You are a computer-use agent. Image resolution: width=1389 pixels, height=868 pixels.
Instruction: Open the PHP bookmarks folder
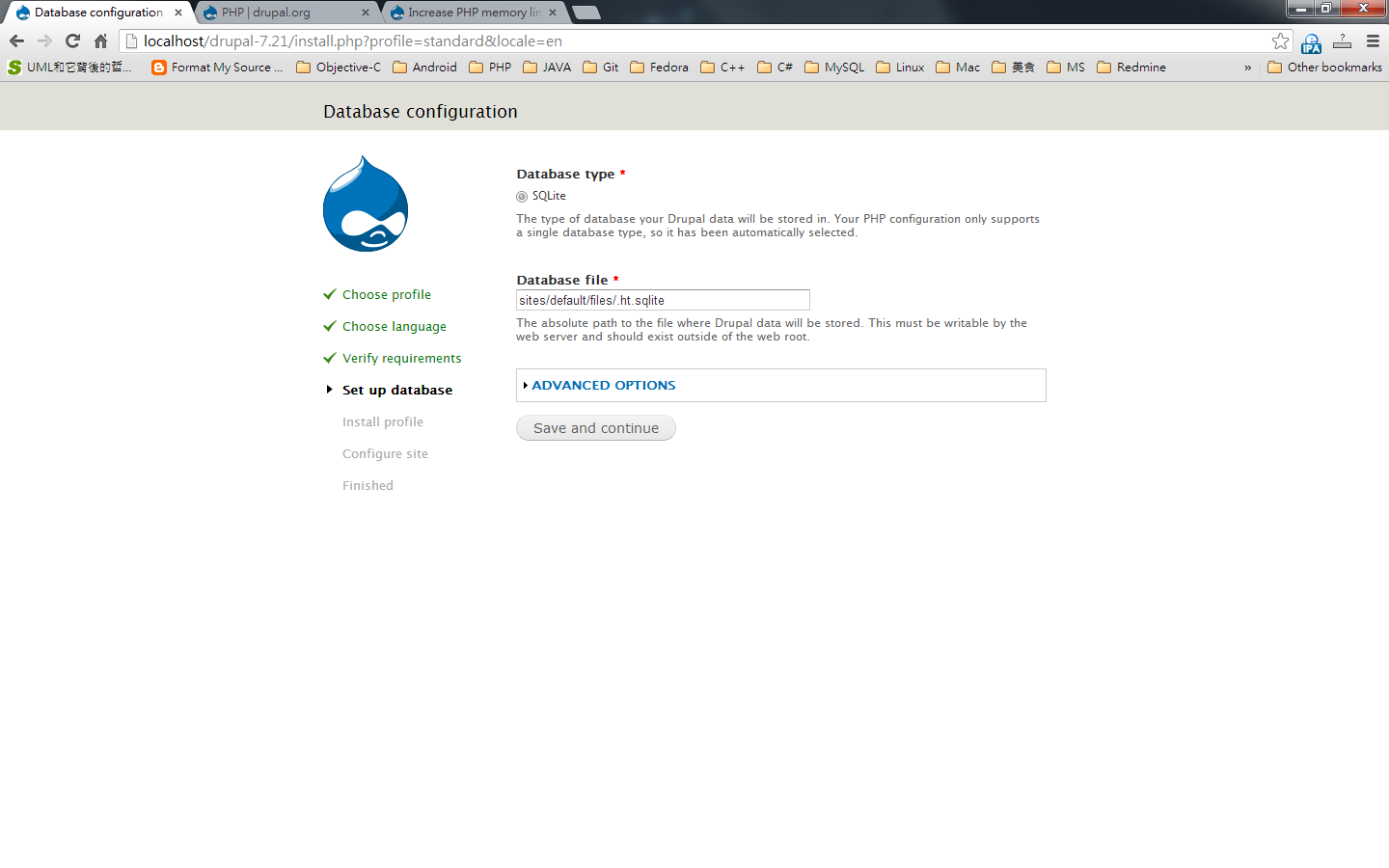(490, 67)
